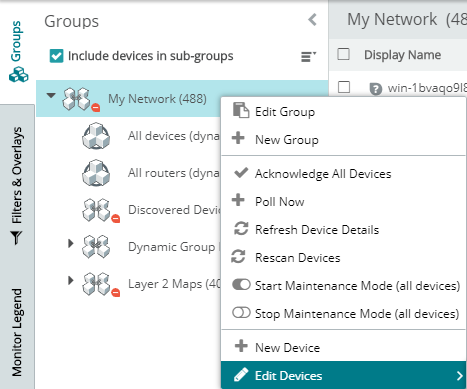This screenshot has height=389, width=467.
Task: Select the Dynamic Group entry
Action: click(x=174, y=247)
